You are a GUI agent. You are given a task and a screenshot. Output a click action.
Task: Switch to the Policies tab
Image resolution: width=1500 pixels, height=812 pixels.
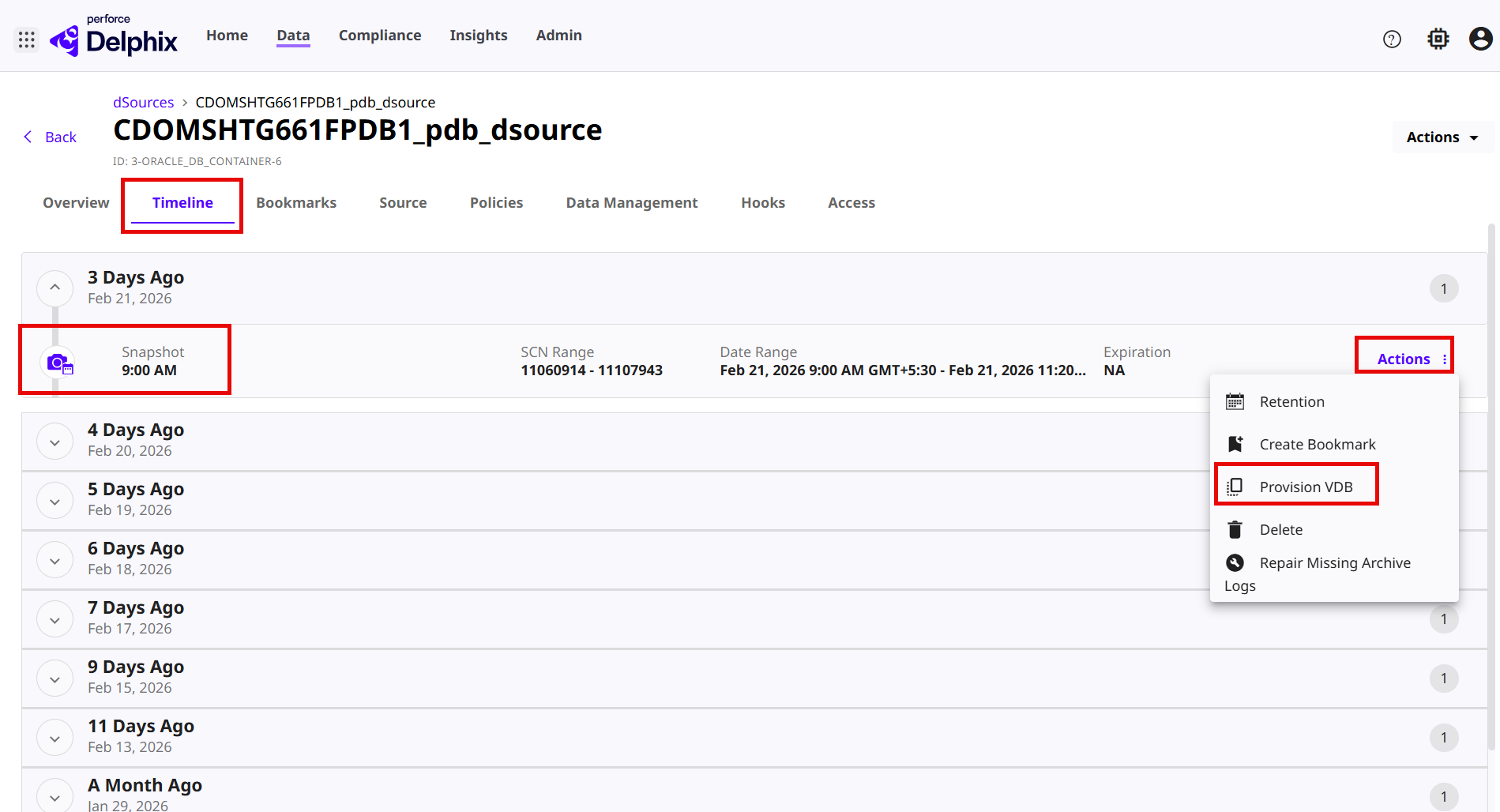click(x=496, y=203)
